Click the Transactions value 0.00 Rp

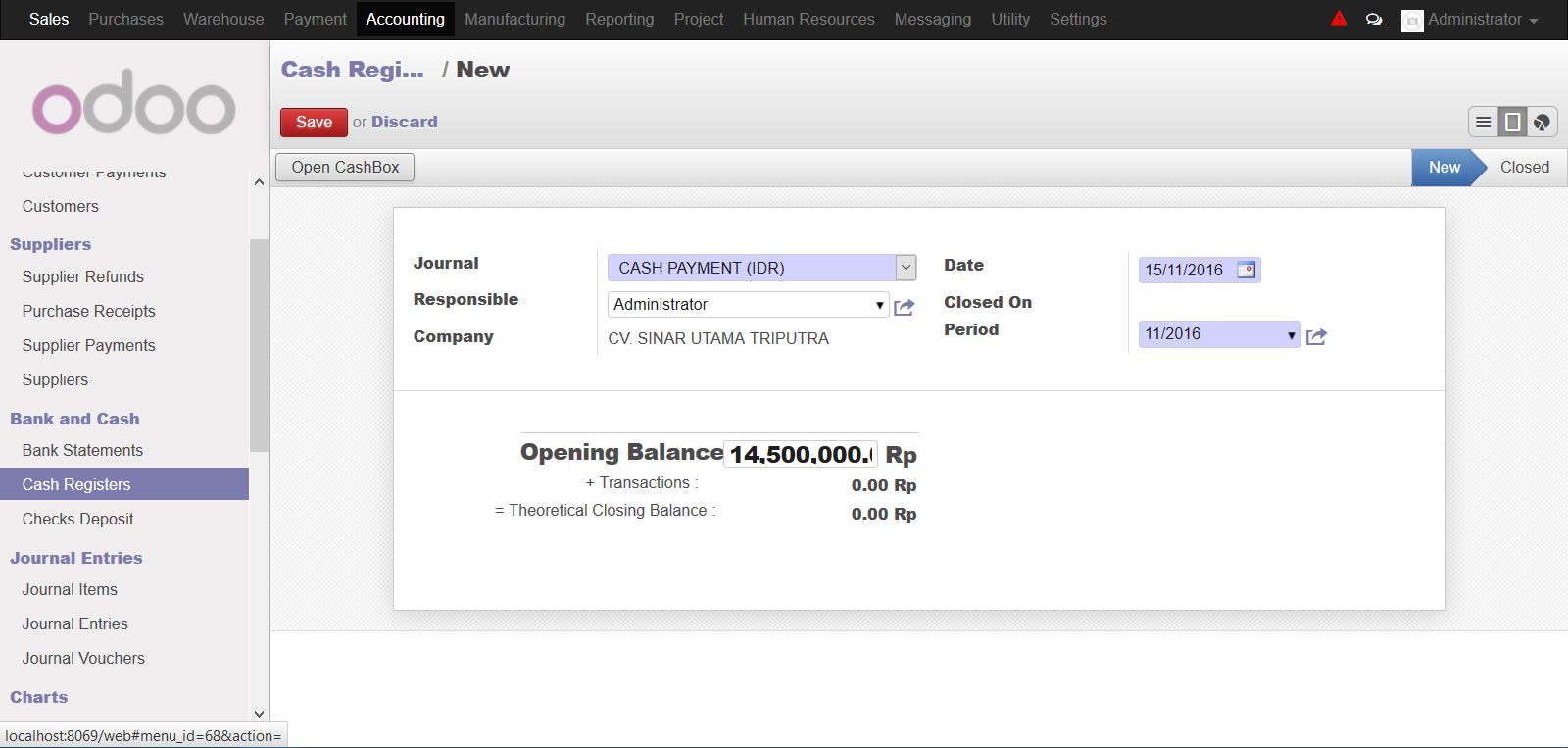coord(884,485)
